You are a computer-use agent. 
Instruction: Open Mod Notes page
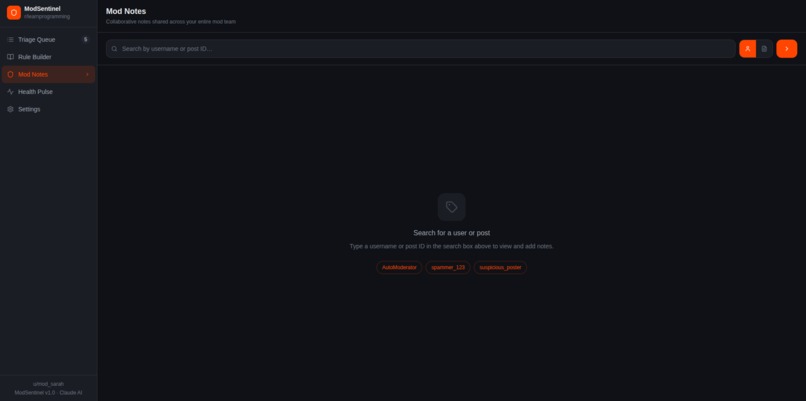48,75
